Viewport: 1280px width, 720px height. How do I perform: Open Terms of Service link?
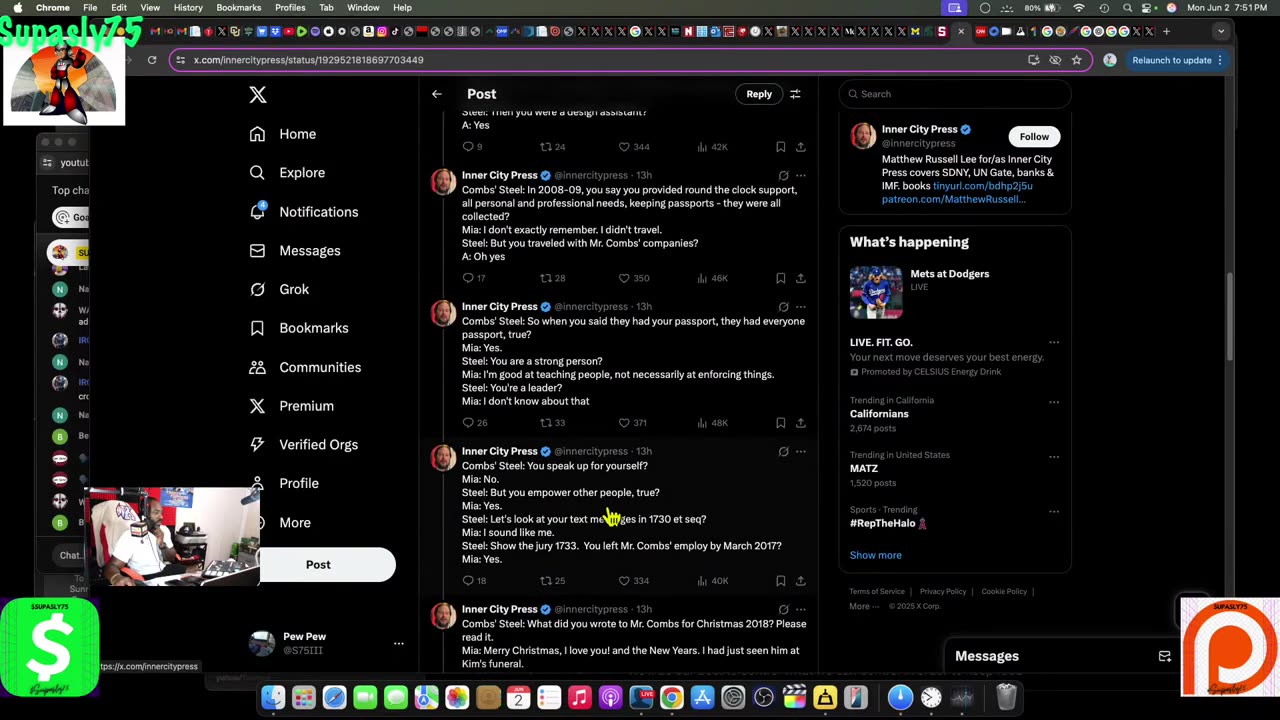click(x=877, y=591)
